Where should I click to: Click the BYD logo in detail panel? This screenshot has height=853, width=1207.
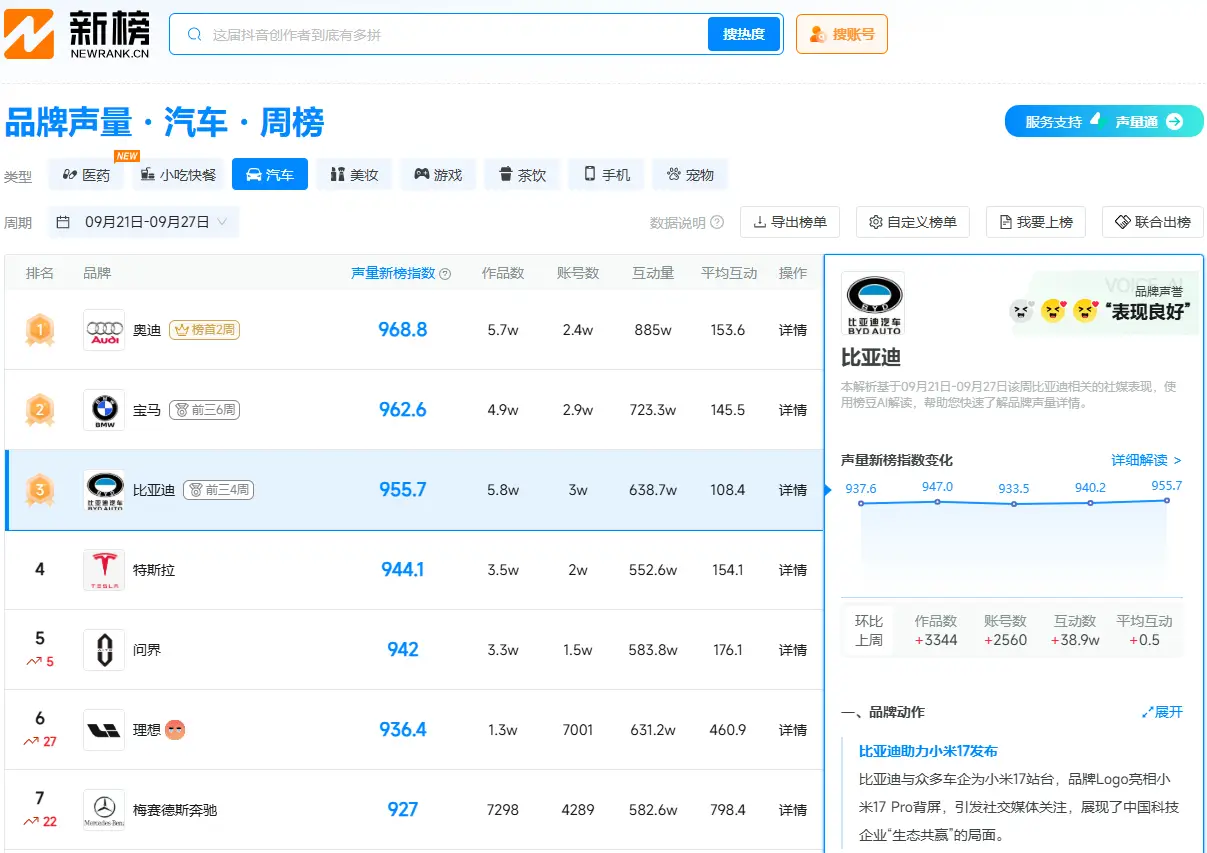[872, 303]
